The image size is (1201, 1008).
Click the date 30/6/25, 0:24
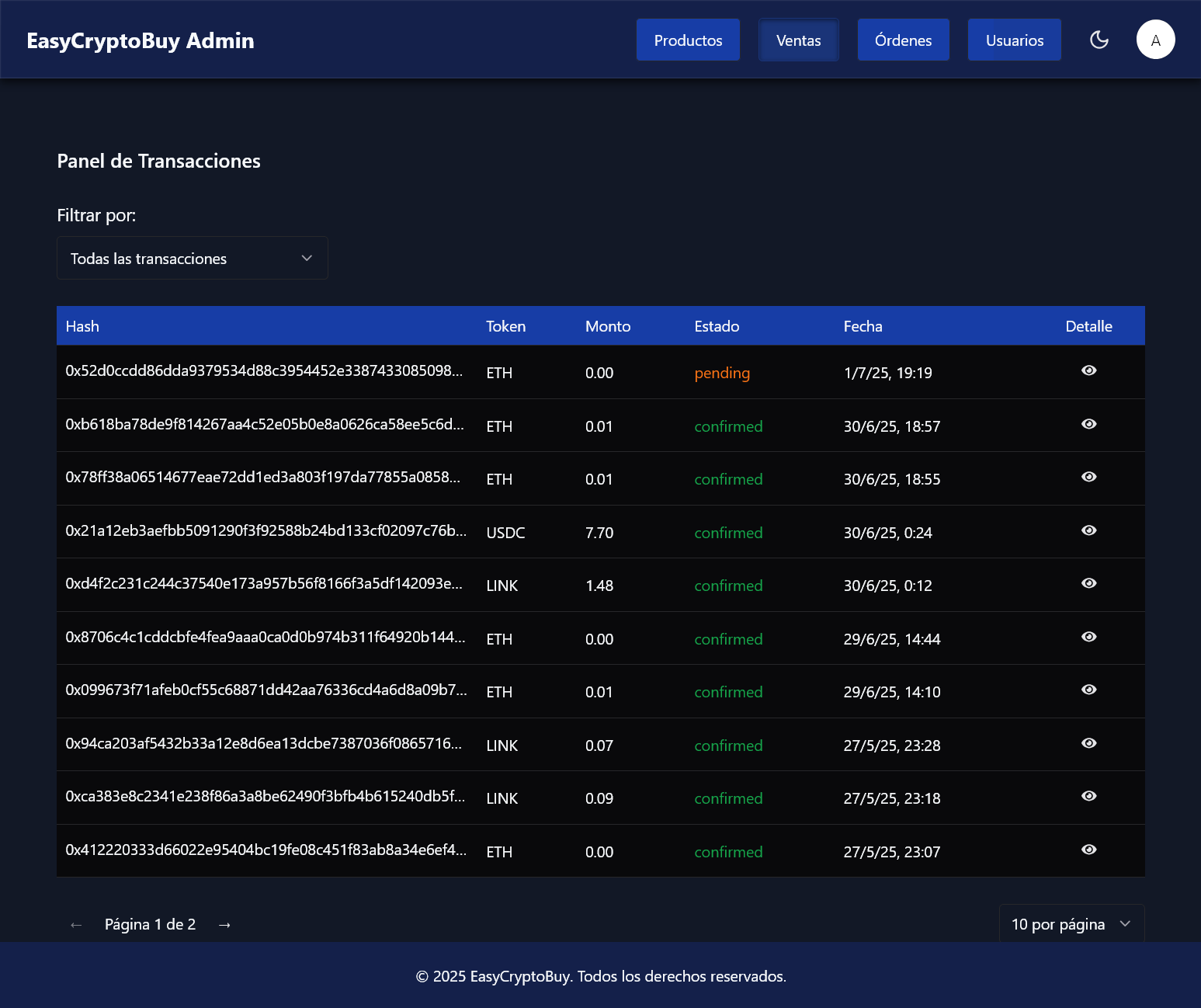(887, 533)
